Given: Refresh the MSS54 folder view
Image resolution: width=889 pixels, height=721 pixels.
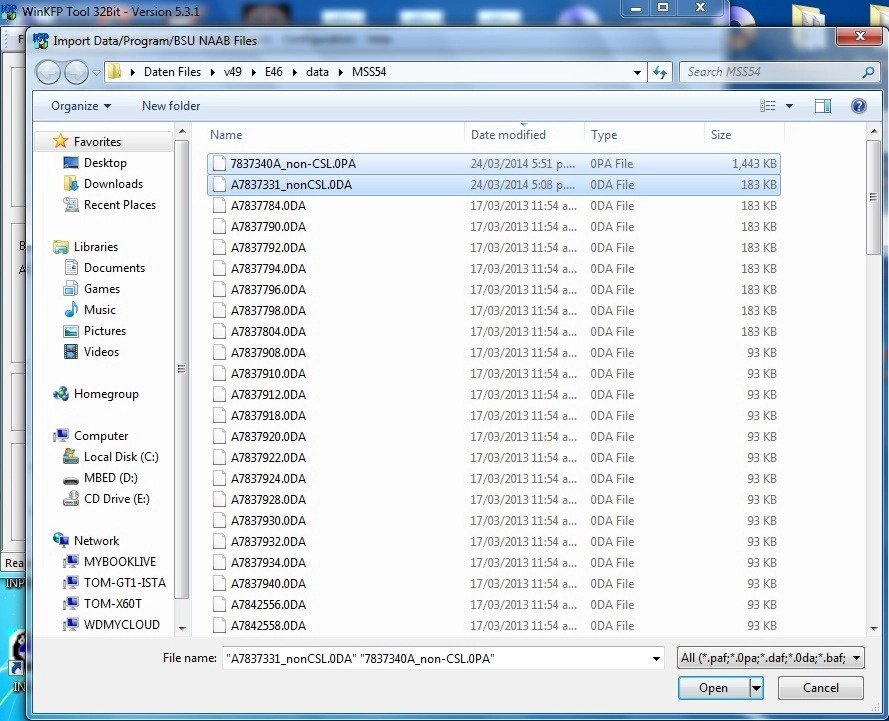Looking at the screenshot, I should pos(660,72).
